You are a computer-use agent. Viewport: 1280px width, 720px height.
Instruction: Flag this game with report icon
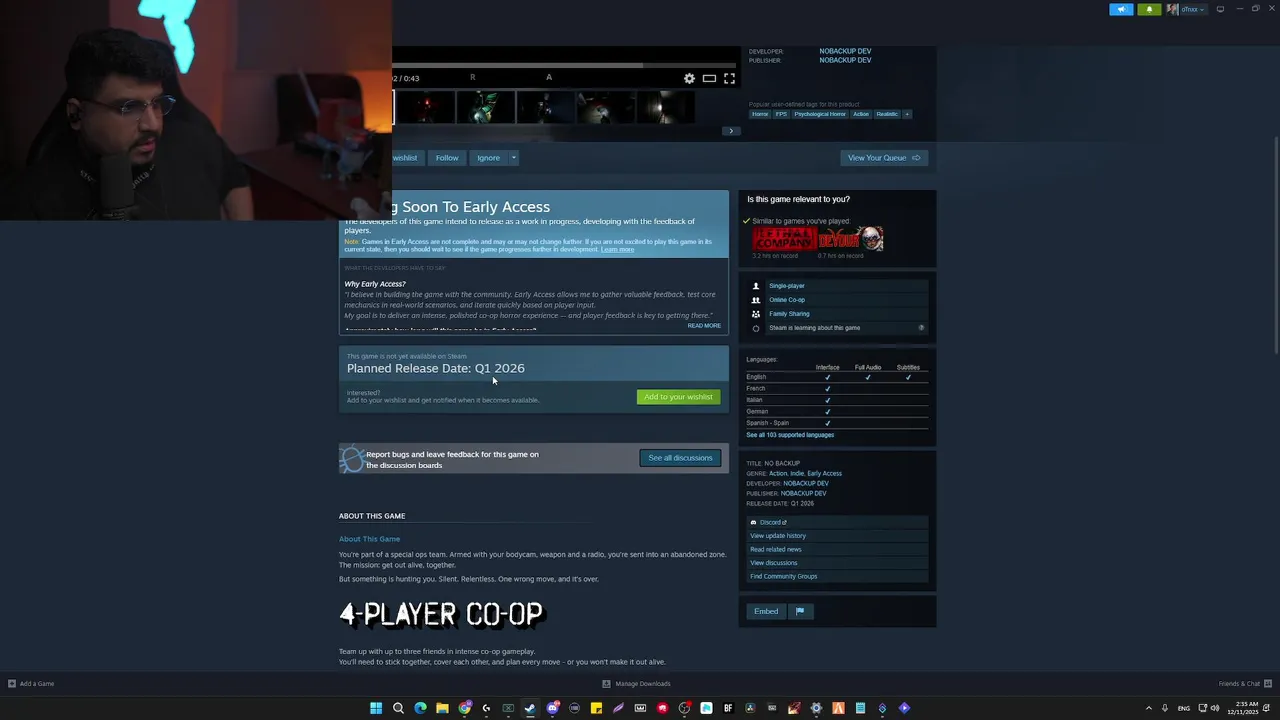tap(800, 611)
